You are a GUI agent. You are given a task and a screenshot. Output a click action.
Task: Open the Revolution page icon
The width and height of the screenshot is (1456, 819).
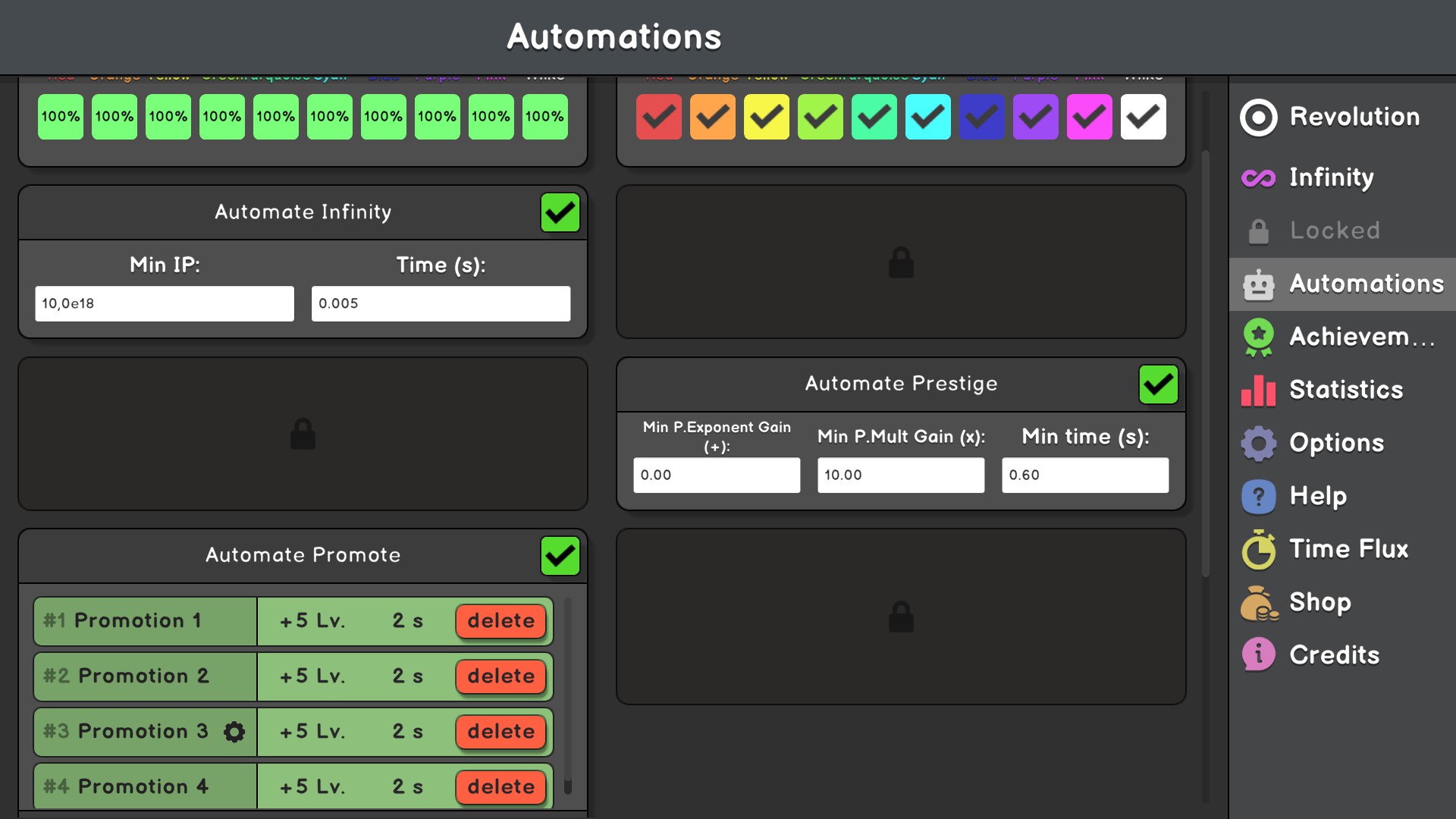tap(1258, 118)
